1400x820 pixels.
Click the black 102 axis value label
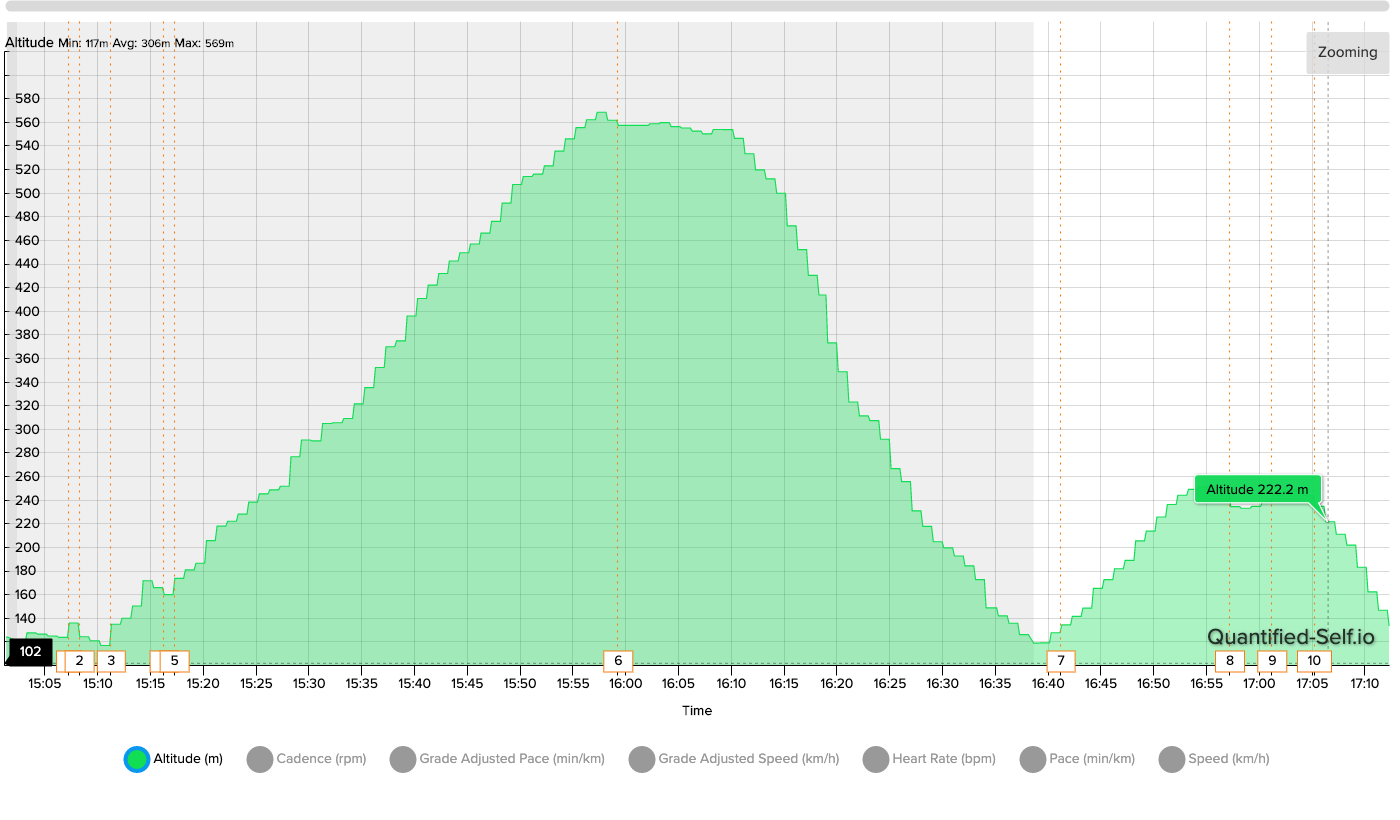[30, 652]
